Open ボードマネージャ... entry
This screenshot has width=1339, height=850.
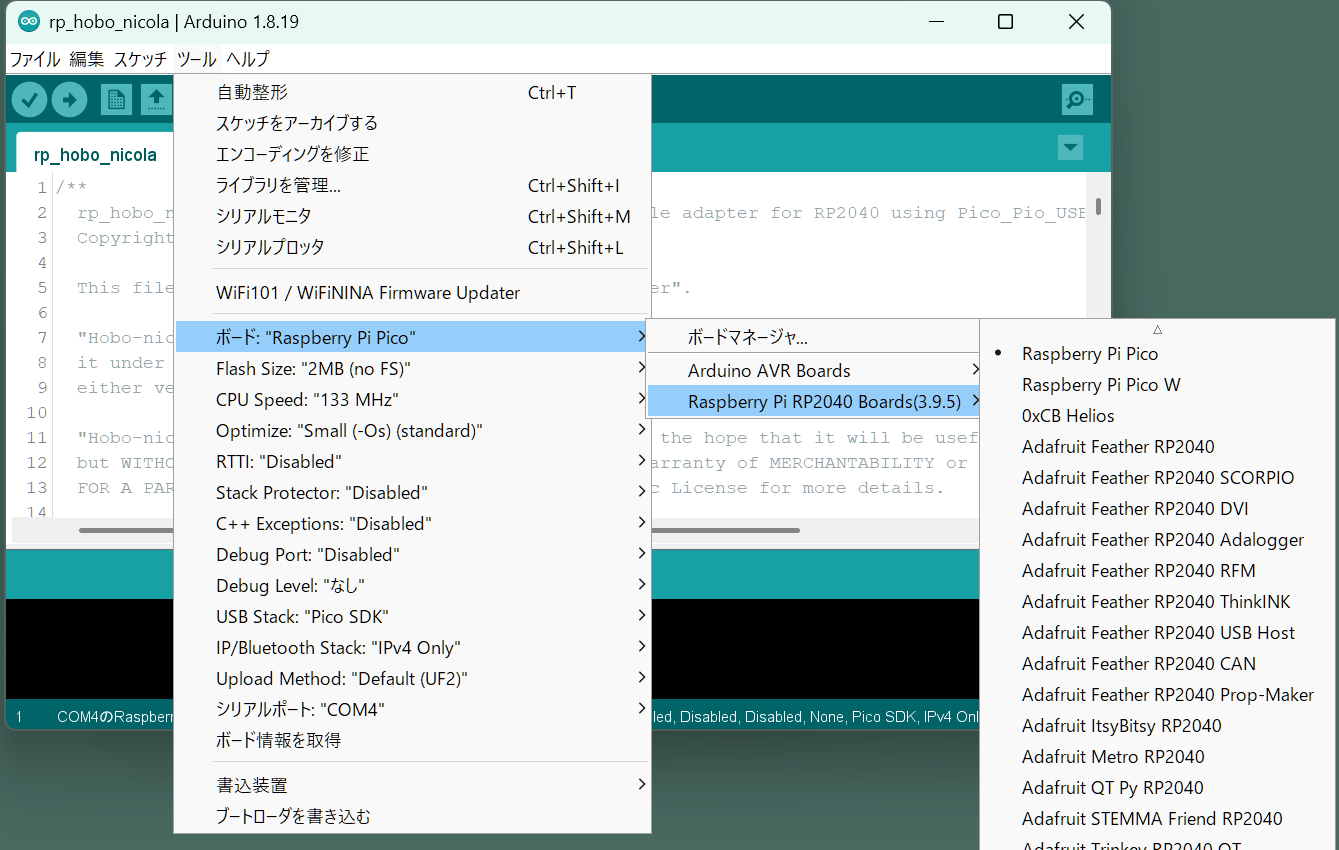747,338
